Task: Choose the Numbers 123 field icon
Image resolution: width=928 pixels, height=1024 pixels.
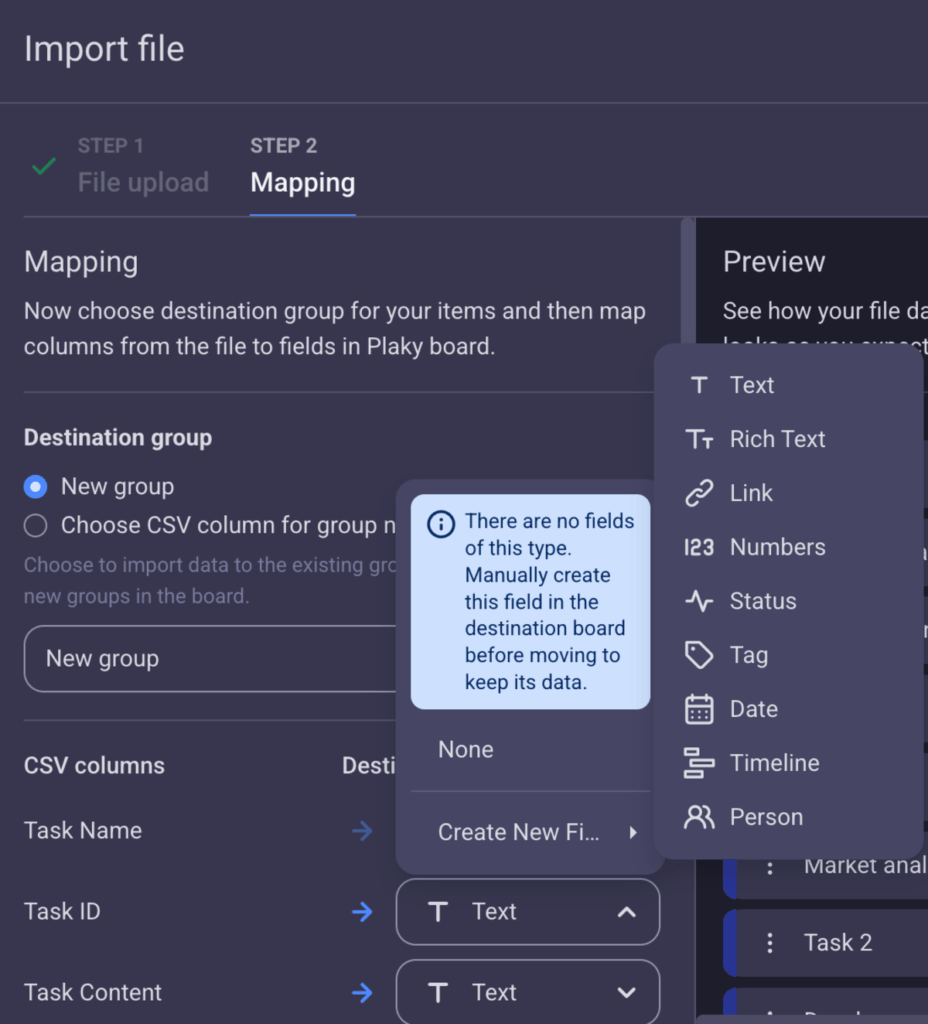Action: click(700, 547)
